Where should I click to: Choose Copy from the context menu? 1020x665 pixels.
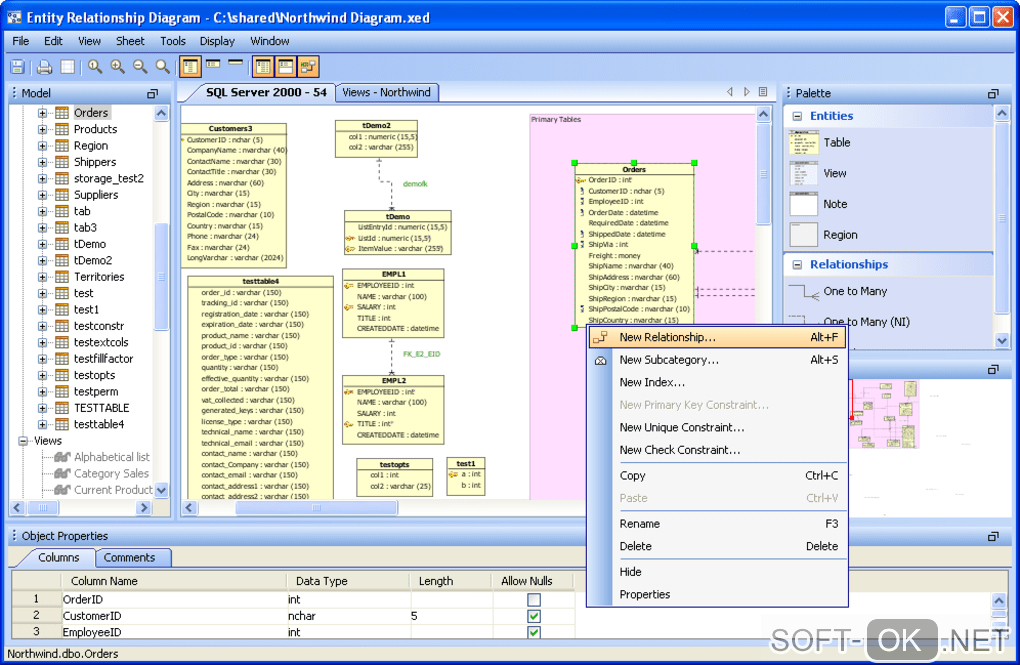tap(717, 476)
